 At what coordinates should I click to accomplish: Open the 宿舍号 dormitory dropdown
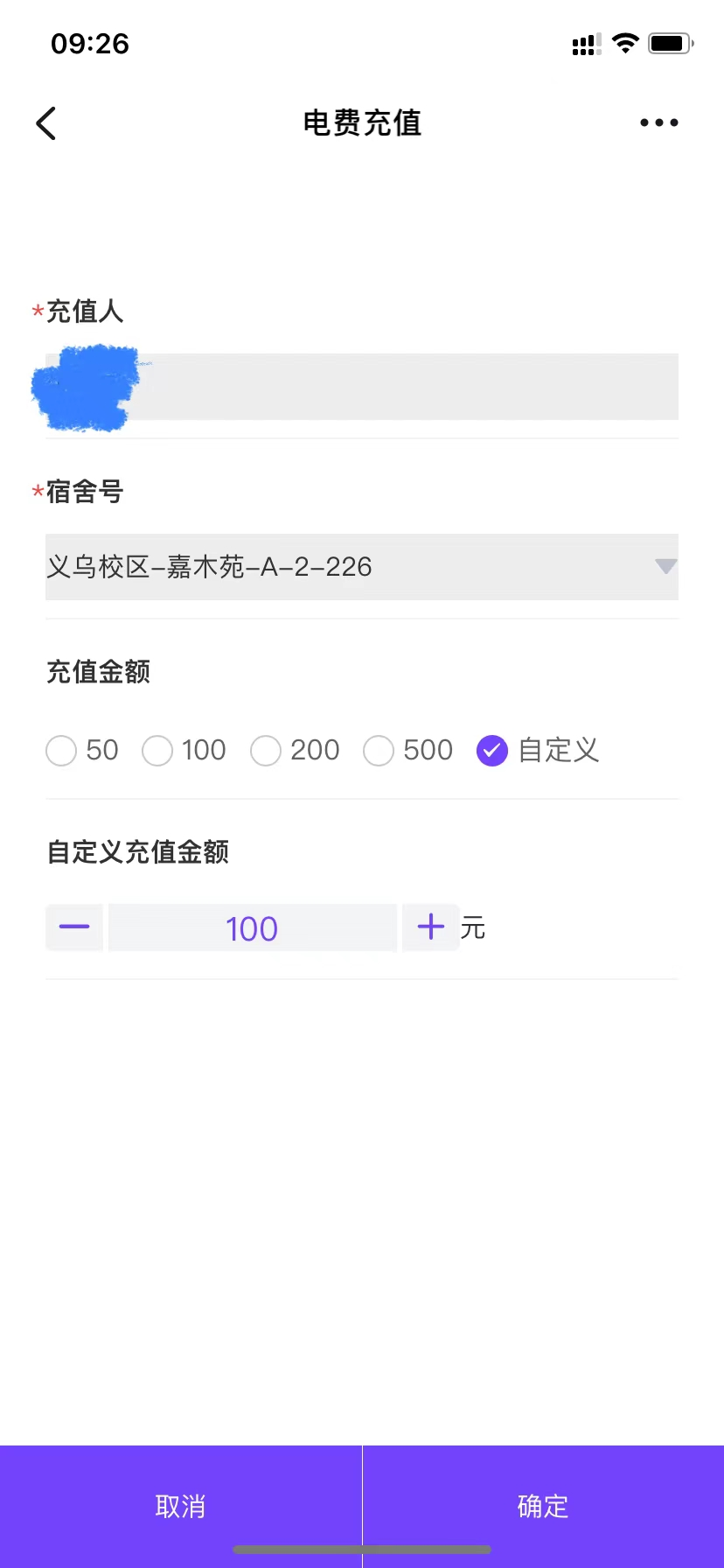pos(350,567)
